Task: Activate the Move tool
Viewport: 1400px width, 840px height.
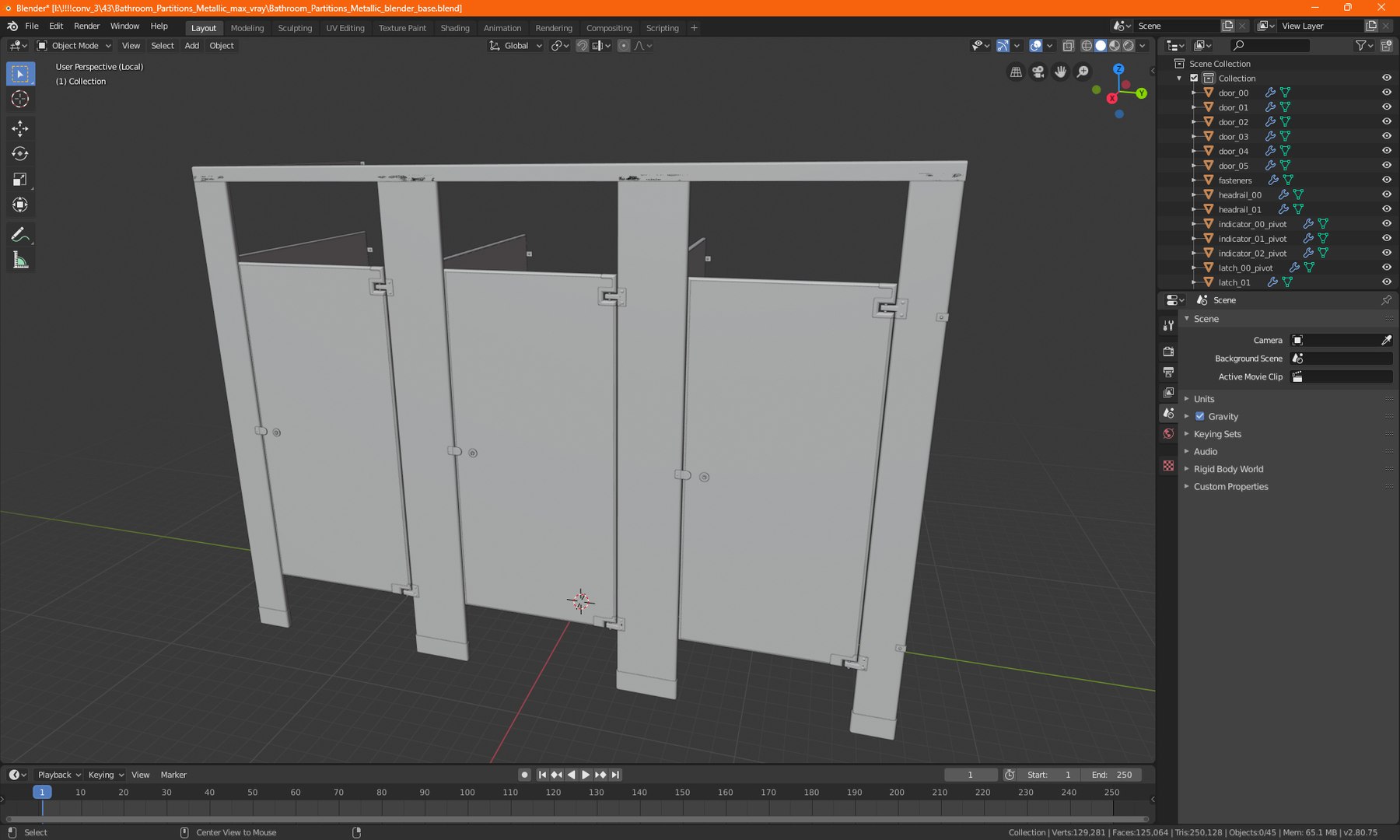Action: click(x=20, y=128)
